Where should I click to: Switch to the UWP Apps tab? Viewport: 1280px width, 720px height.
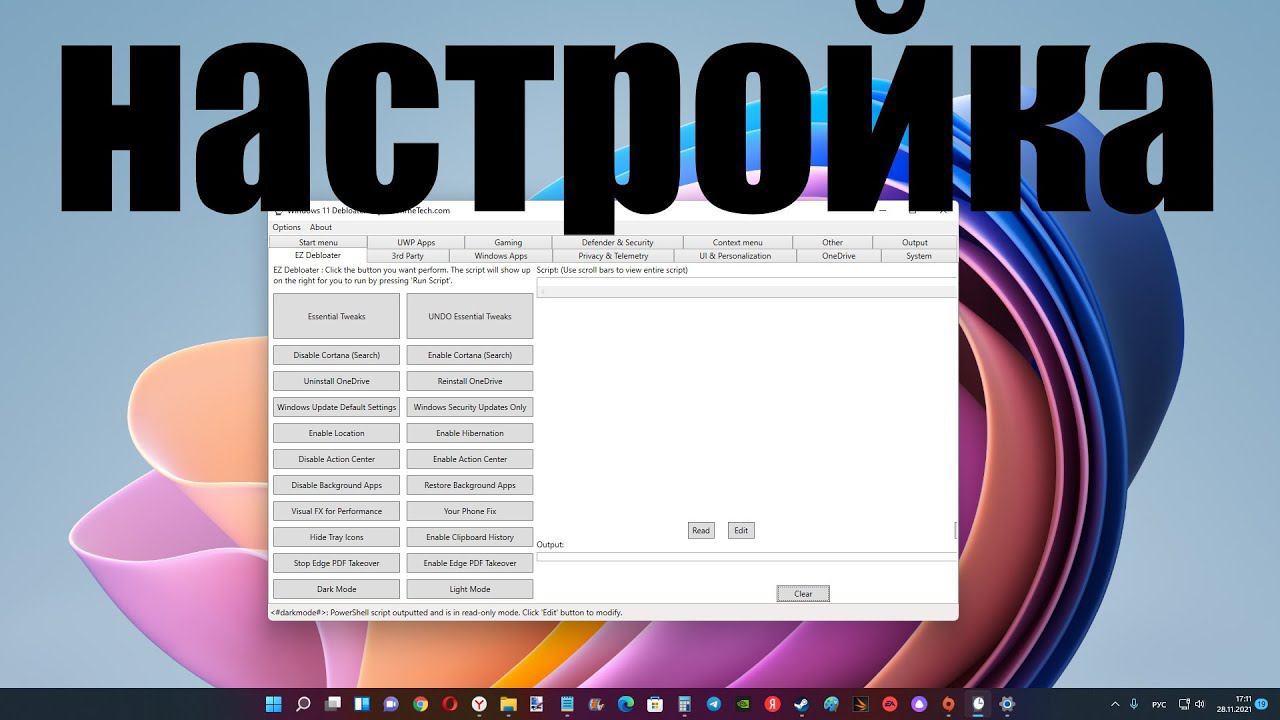(x=416, y=242)
